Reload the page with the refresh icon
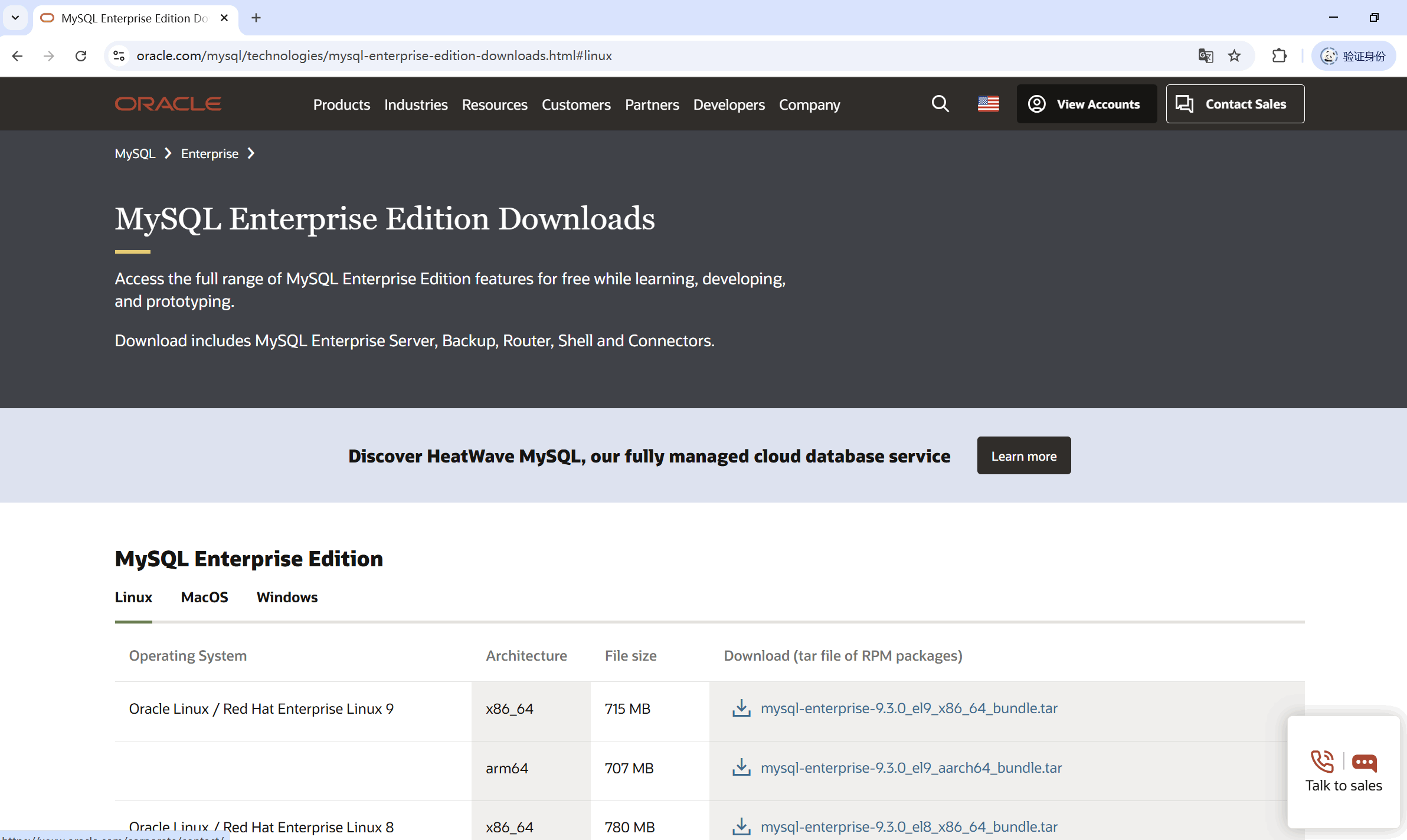1407x840 pixels. (x=81, y=55)
